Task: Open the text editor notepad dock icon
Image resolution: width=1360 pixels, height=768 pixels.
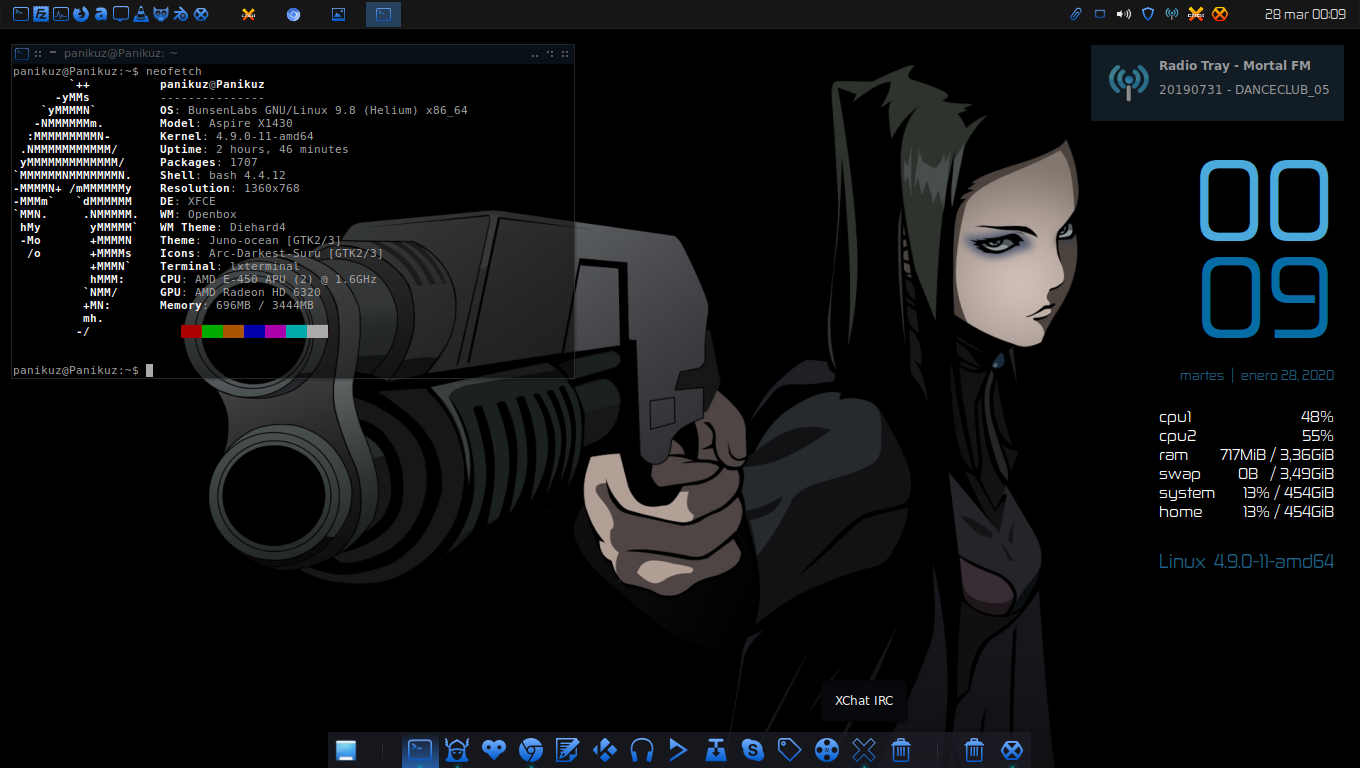Action: coord(568,749)
